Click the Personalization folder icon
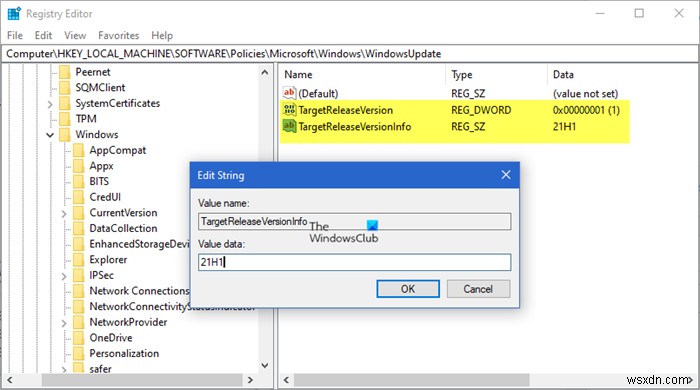 pos(79,353)
